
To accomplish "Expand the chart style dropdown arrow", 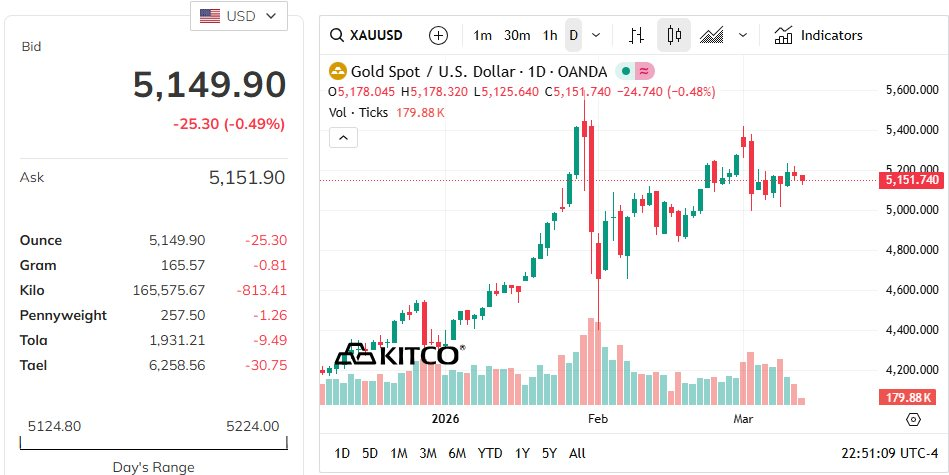I will [x=743, y=35].
